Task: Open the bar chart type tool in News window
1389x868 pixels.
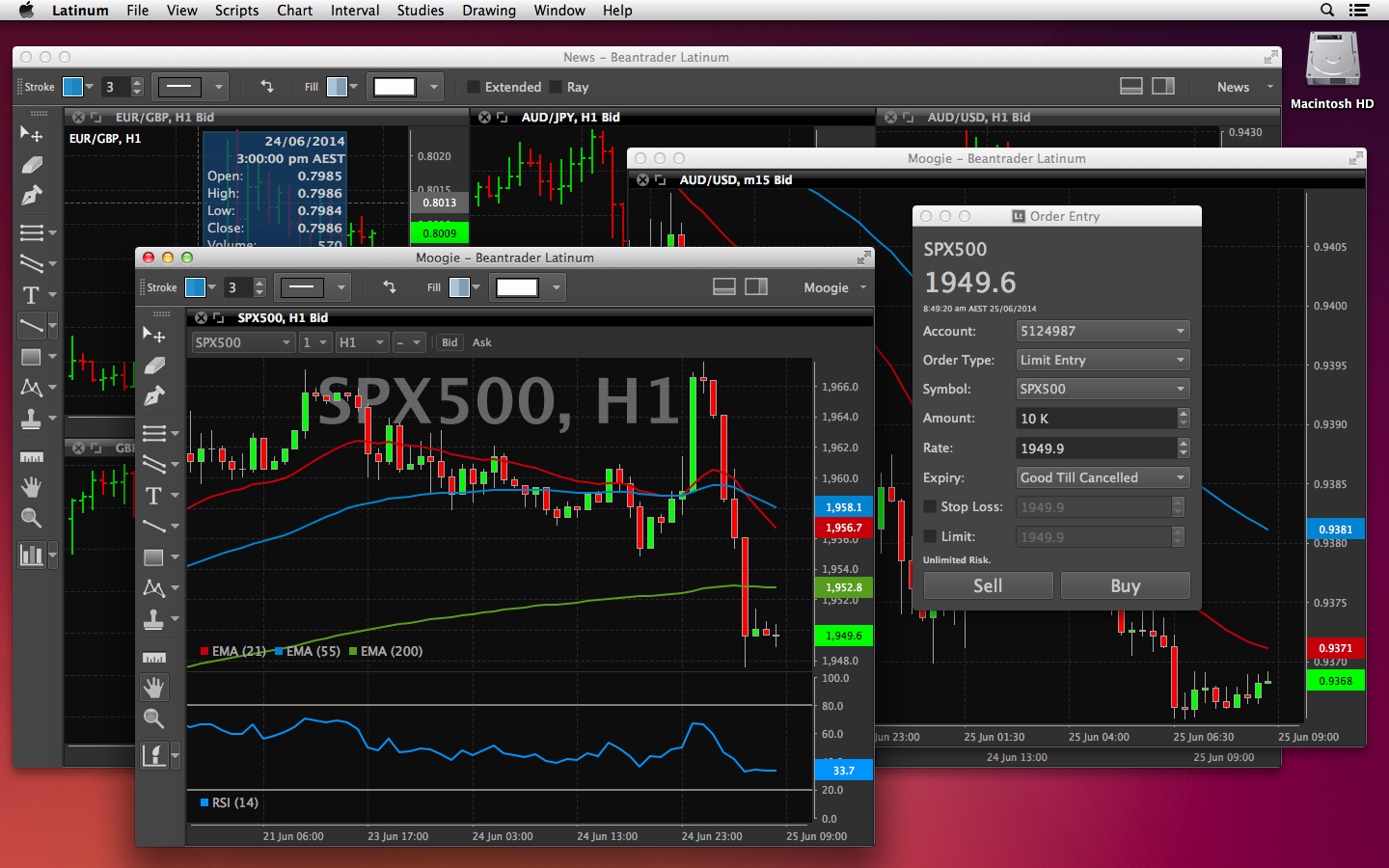Action: (32, 555)
